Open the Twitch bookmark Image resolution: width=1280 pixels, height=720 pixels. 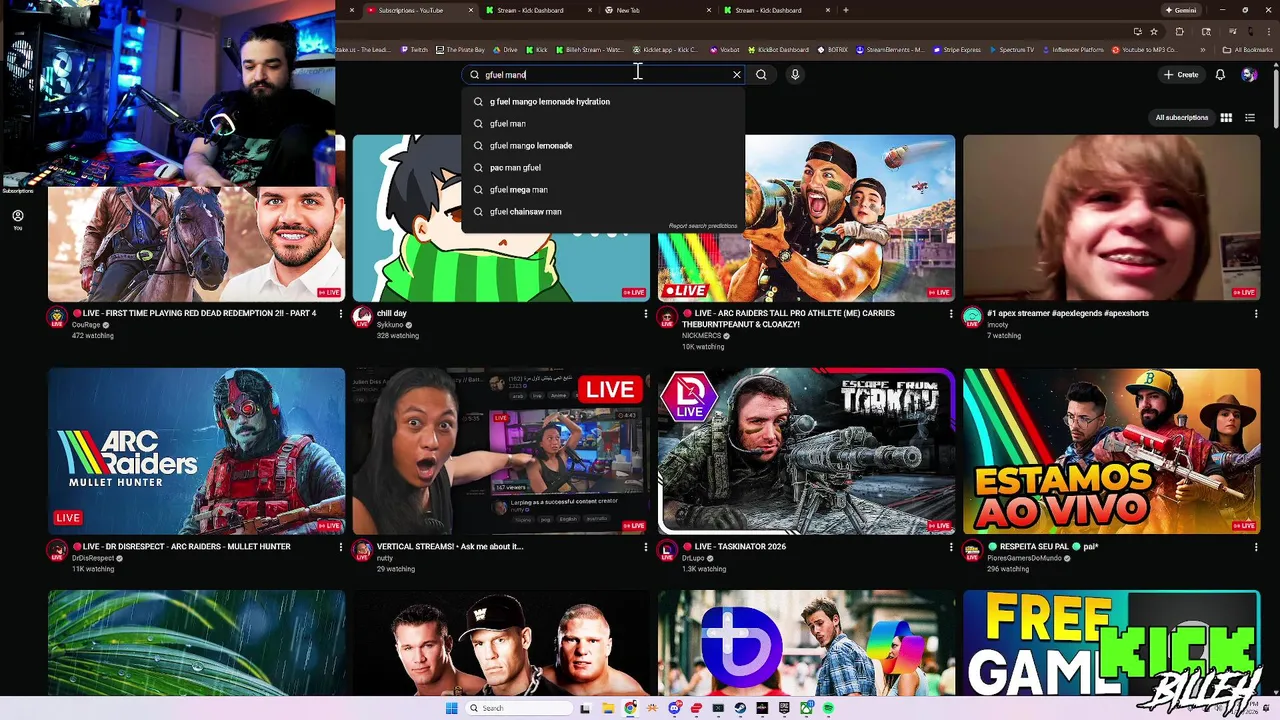pos(414,50)
